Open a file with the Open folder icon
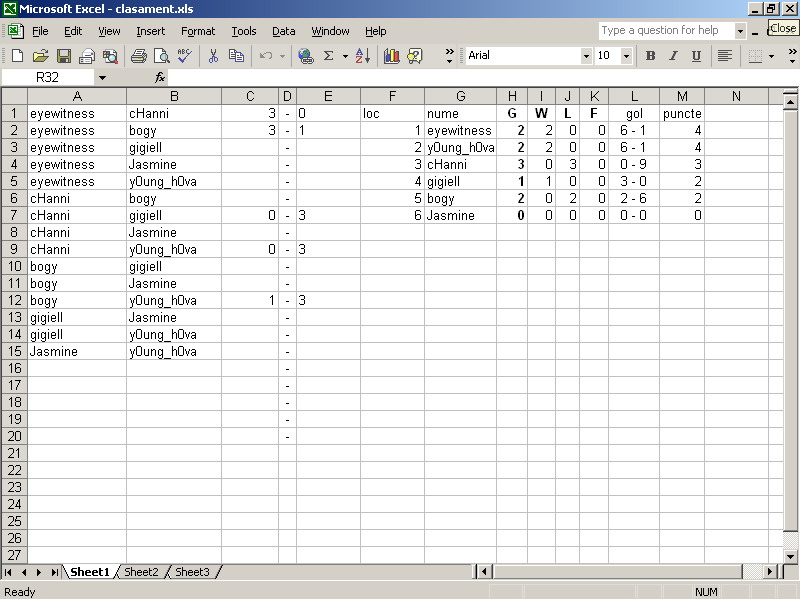This screenshot has width=800, height=600. click(x=40, y=56)
